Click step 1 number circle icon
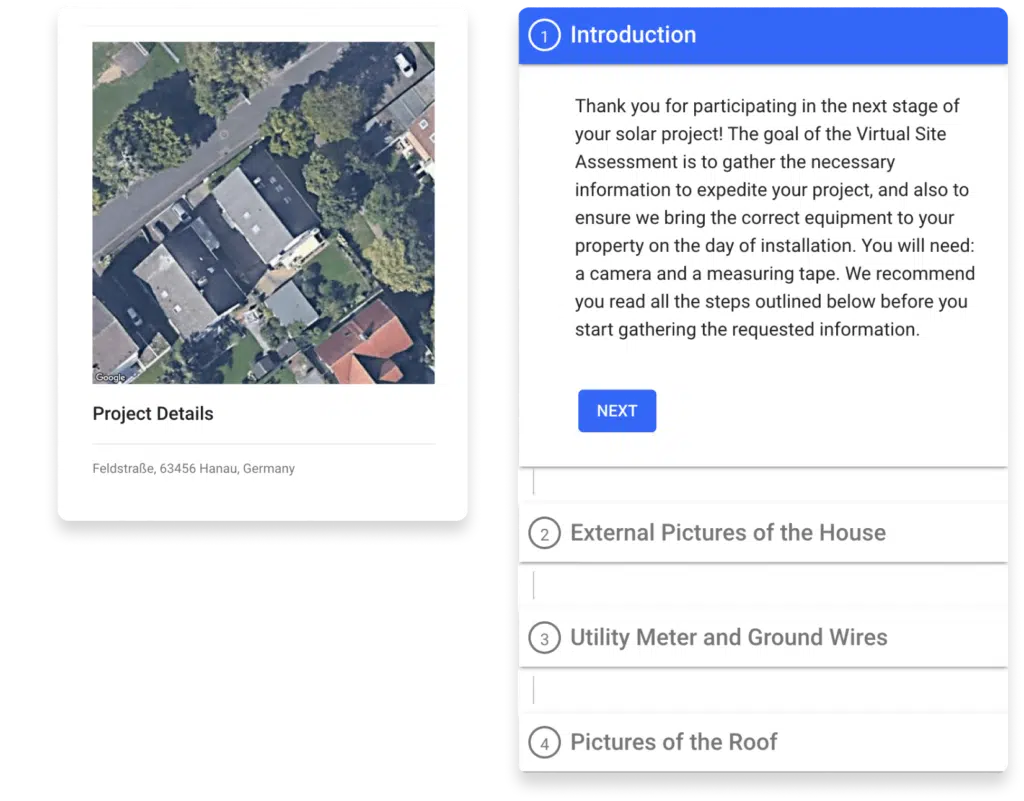1024x801 pixels. click(544, 35)
